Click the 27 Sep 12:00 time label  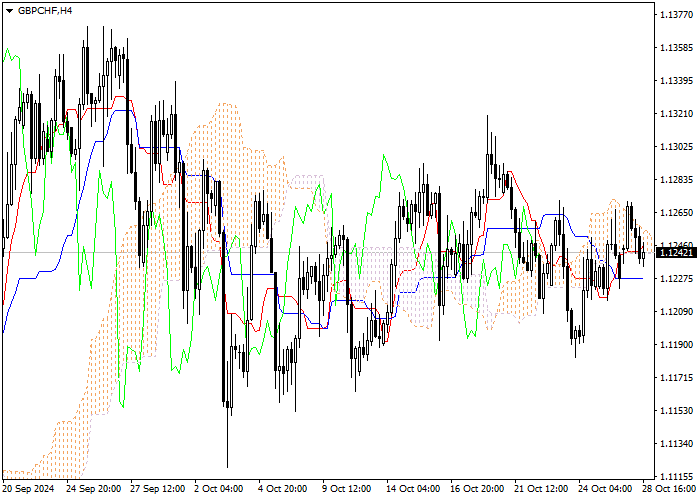click(x=158, y=489)
